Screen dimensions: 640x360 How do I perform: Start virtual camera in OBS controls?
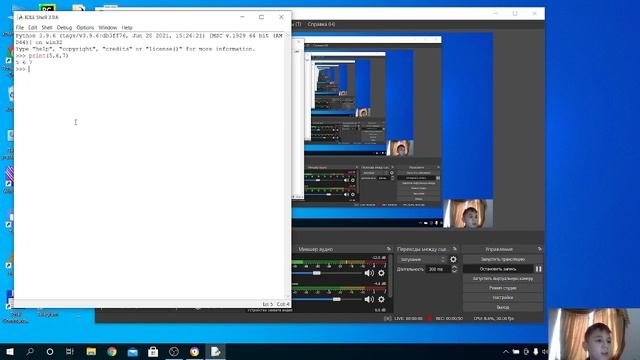[x=503, y=278]
